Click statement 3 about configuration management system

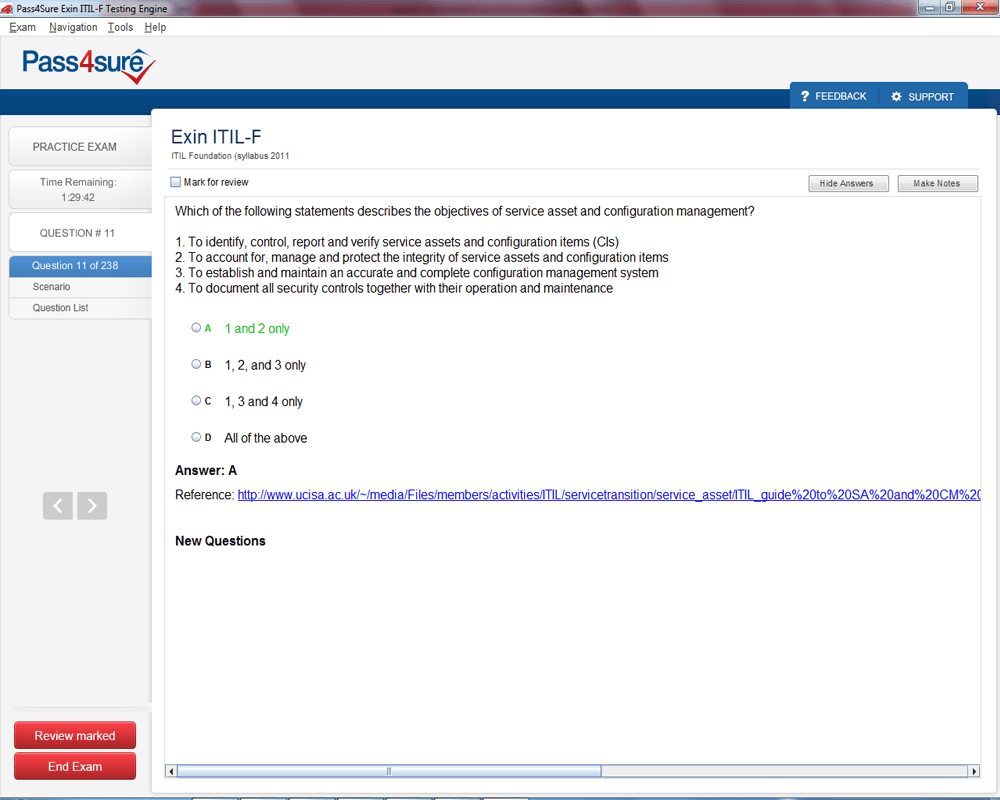coord(416,272)
